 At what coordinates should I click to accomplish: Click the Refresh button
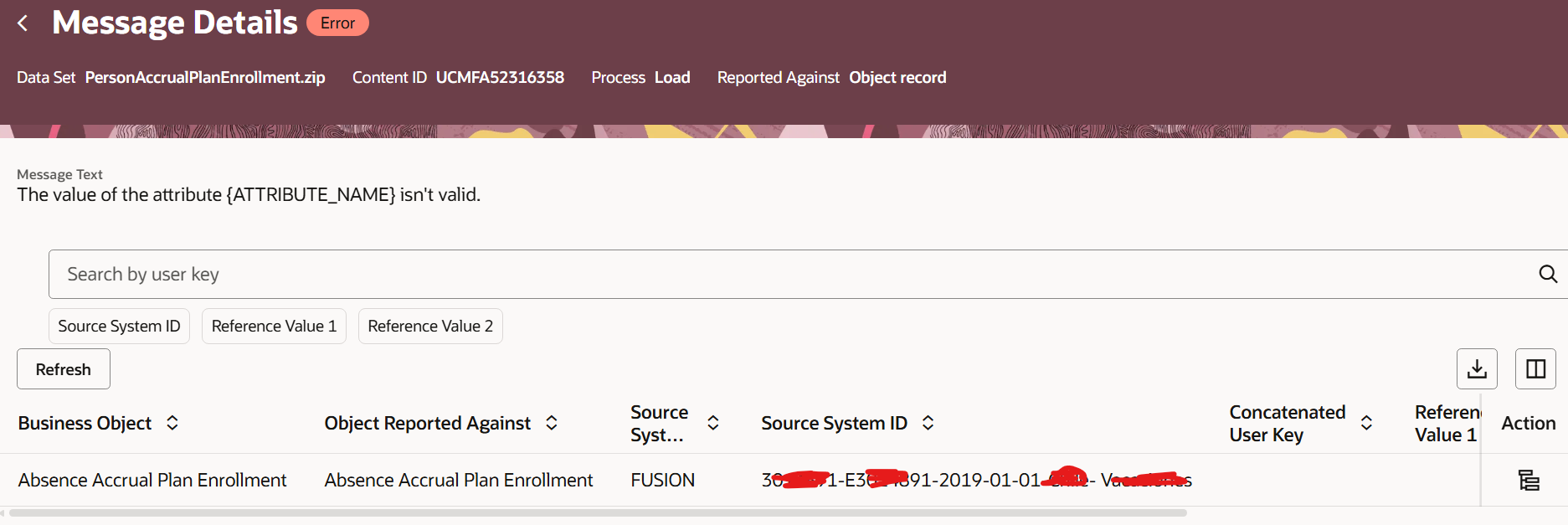tap(64, 369)
